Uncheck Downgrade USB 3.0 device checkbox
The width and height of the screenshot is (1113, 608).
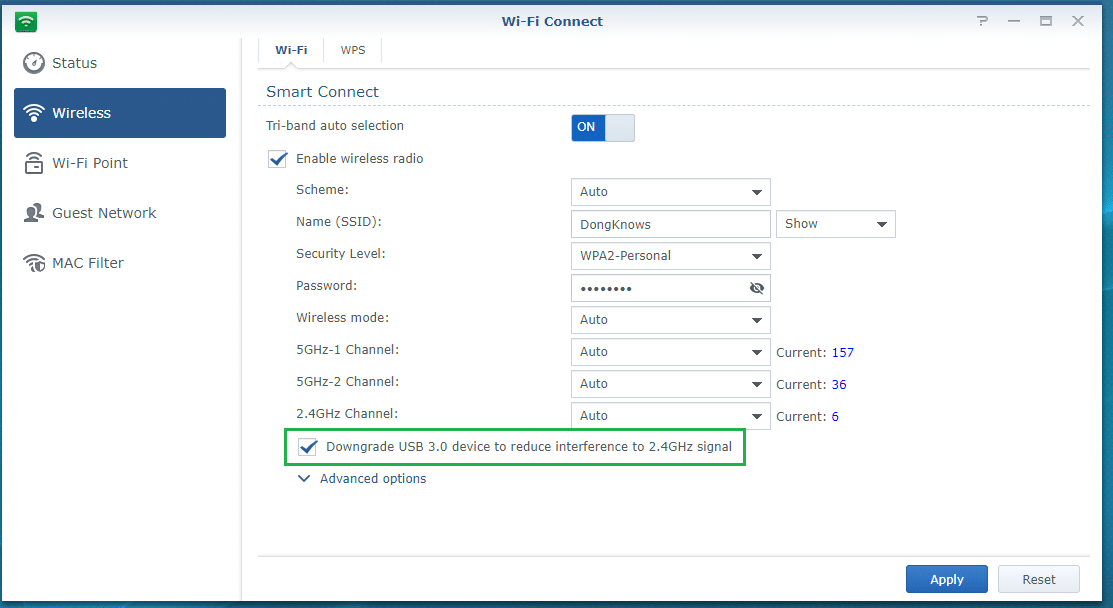308,447
